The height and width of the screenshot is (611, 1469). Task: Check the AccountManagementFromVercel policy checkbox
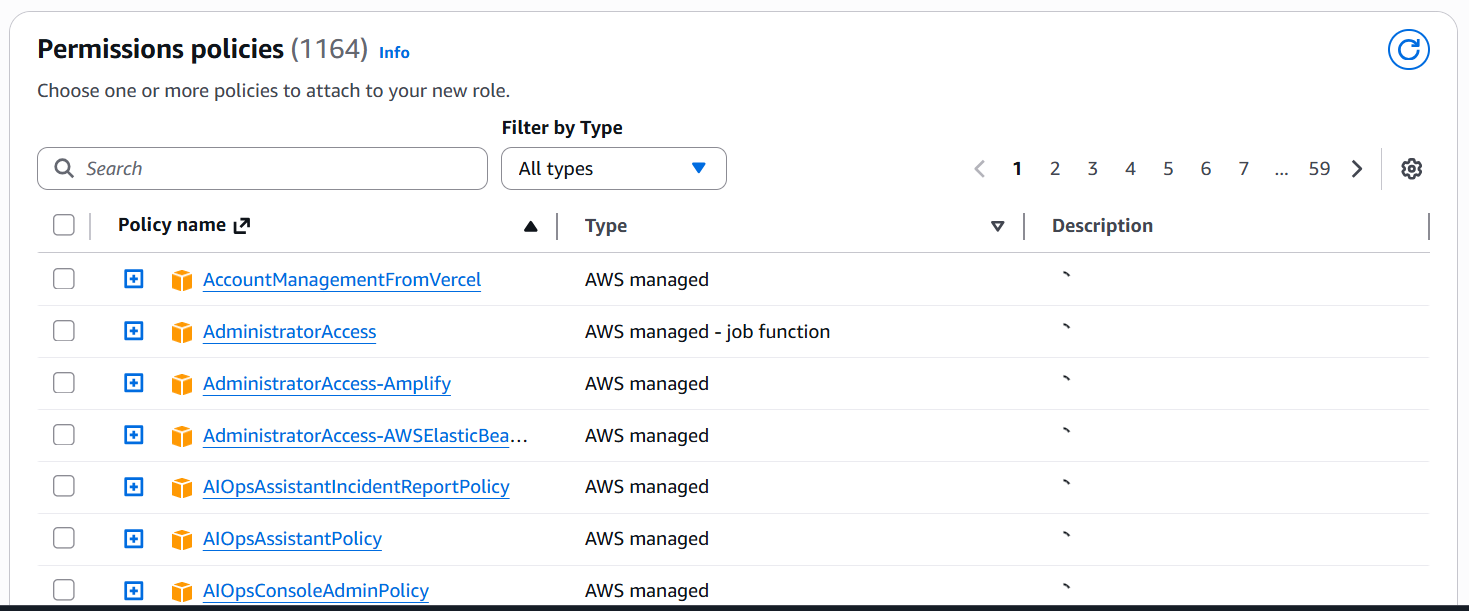click(x=64, y=279)
